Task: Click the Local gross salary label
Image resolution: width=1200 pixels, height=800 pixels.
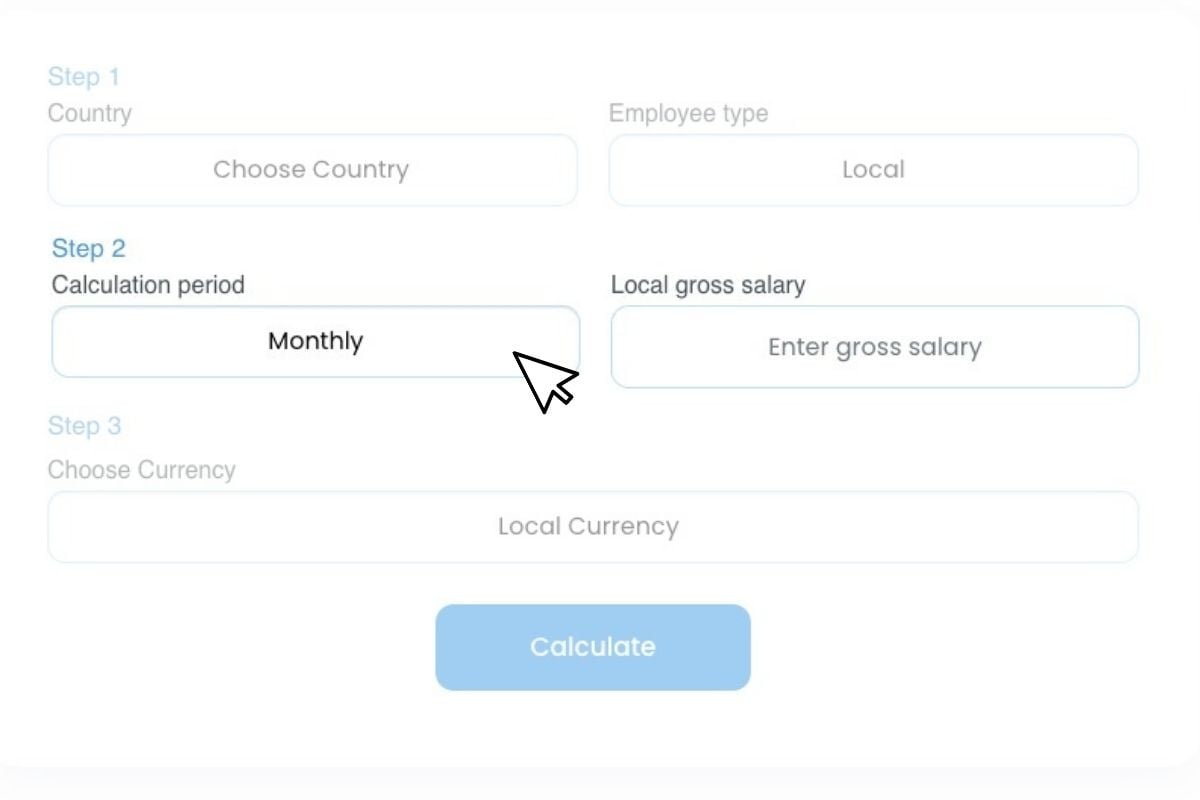Action: pos(708,284)
